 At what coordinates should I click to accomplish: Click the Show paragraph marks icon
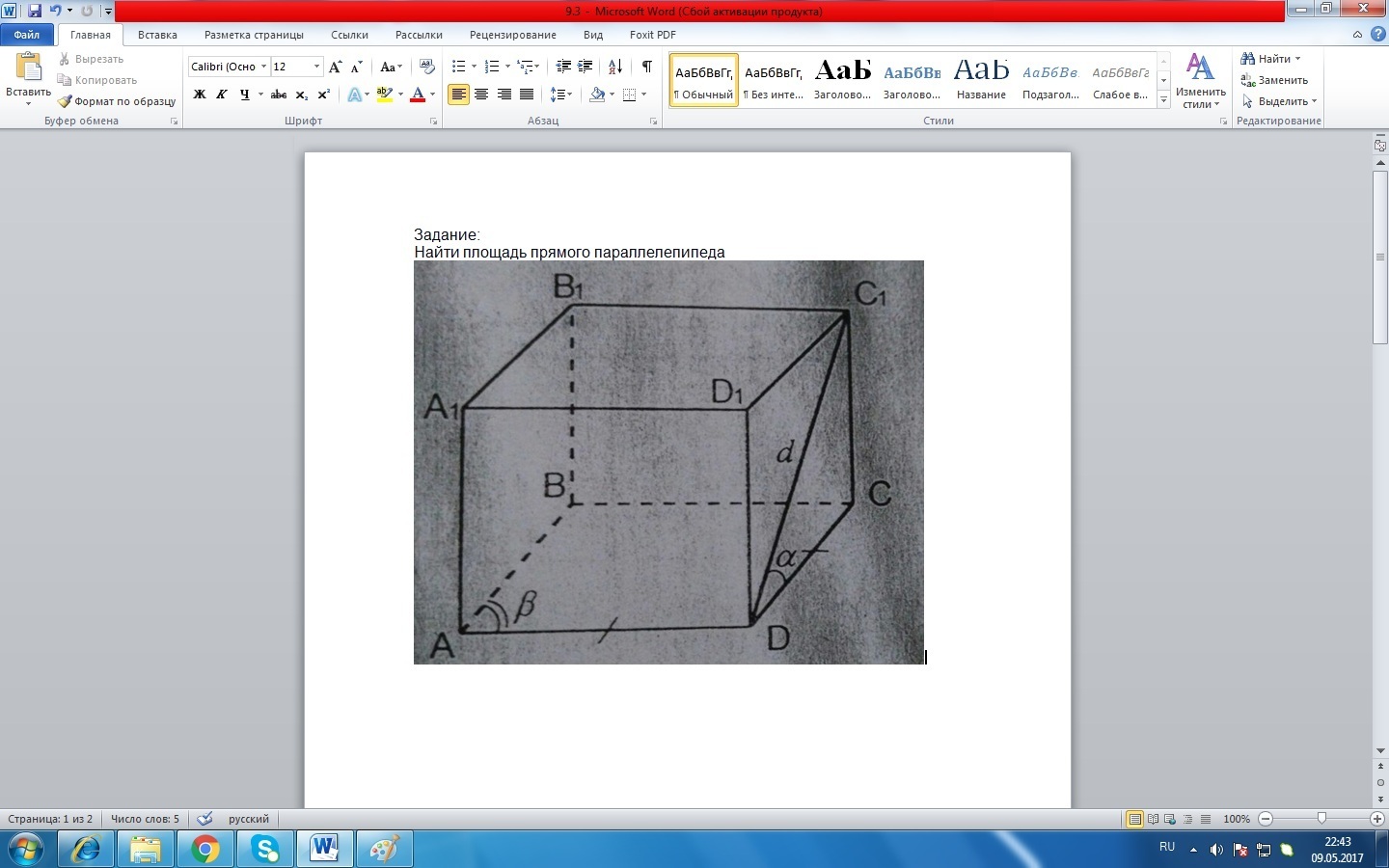646,67
